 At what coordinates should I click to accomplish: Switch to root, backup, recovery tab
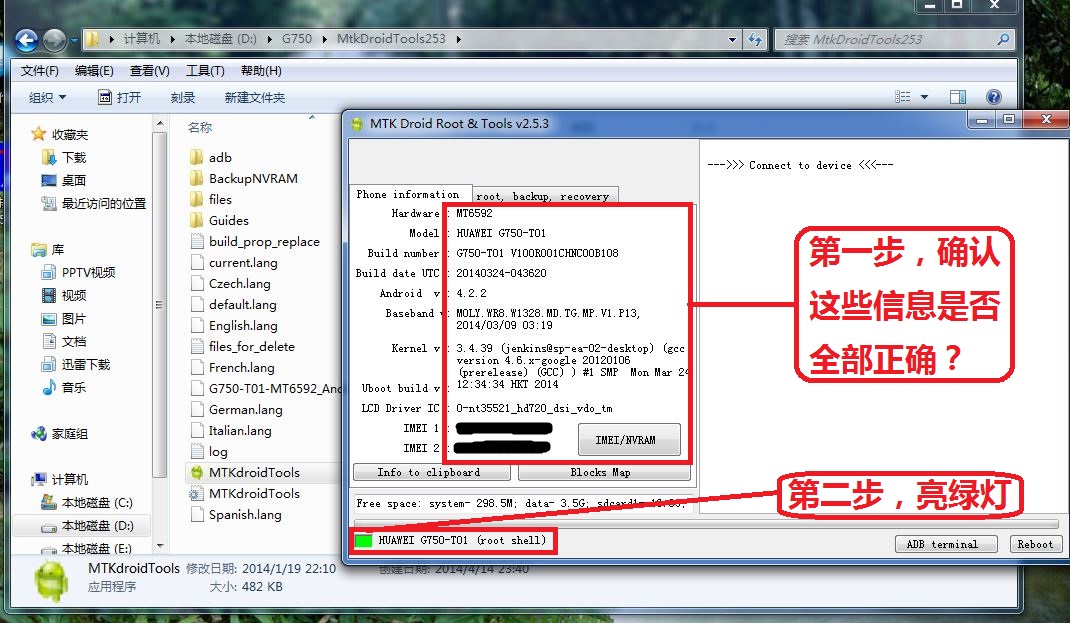click(x=544, y=196)
